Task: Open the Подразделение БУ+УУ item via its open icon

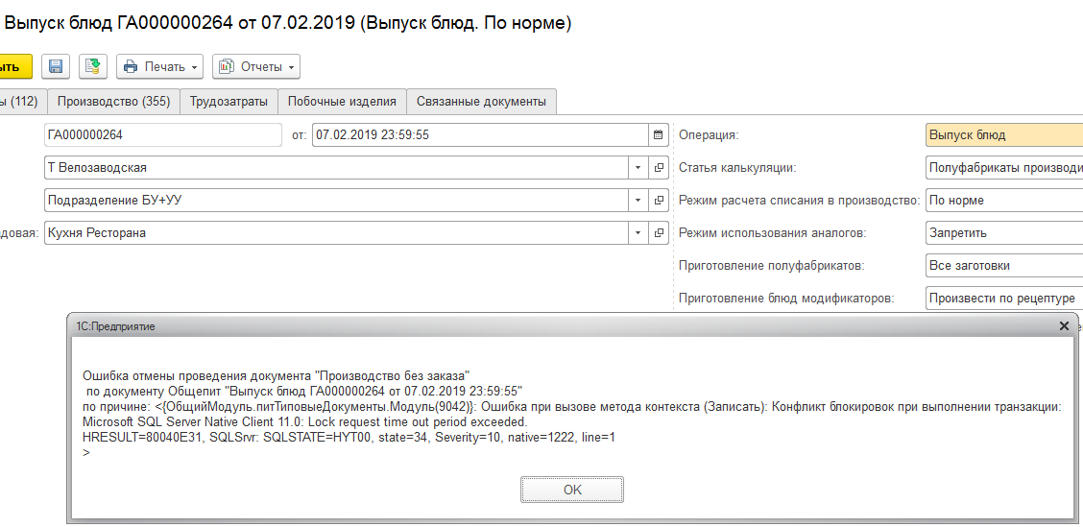Action: tap(659, 200)
